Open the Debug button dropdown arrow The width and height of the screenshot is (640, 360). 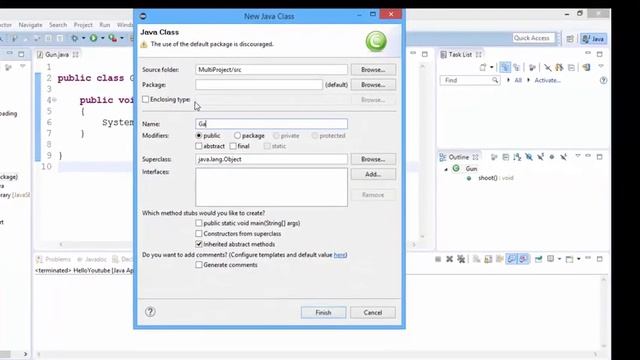pos(83,38)
